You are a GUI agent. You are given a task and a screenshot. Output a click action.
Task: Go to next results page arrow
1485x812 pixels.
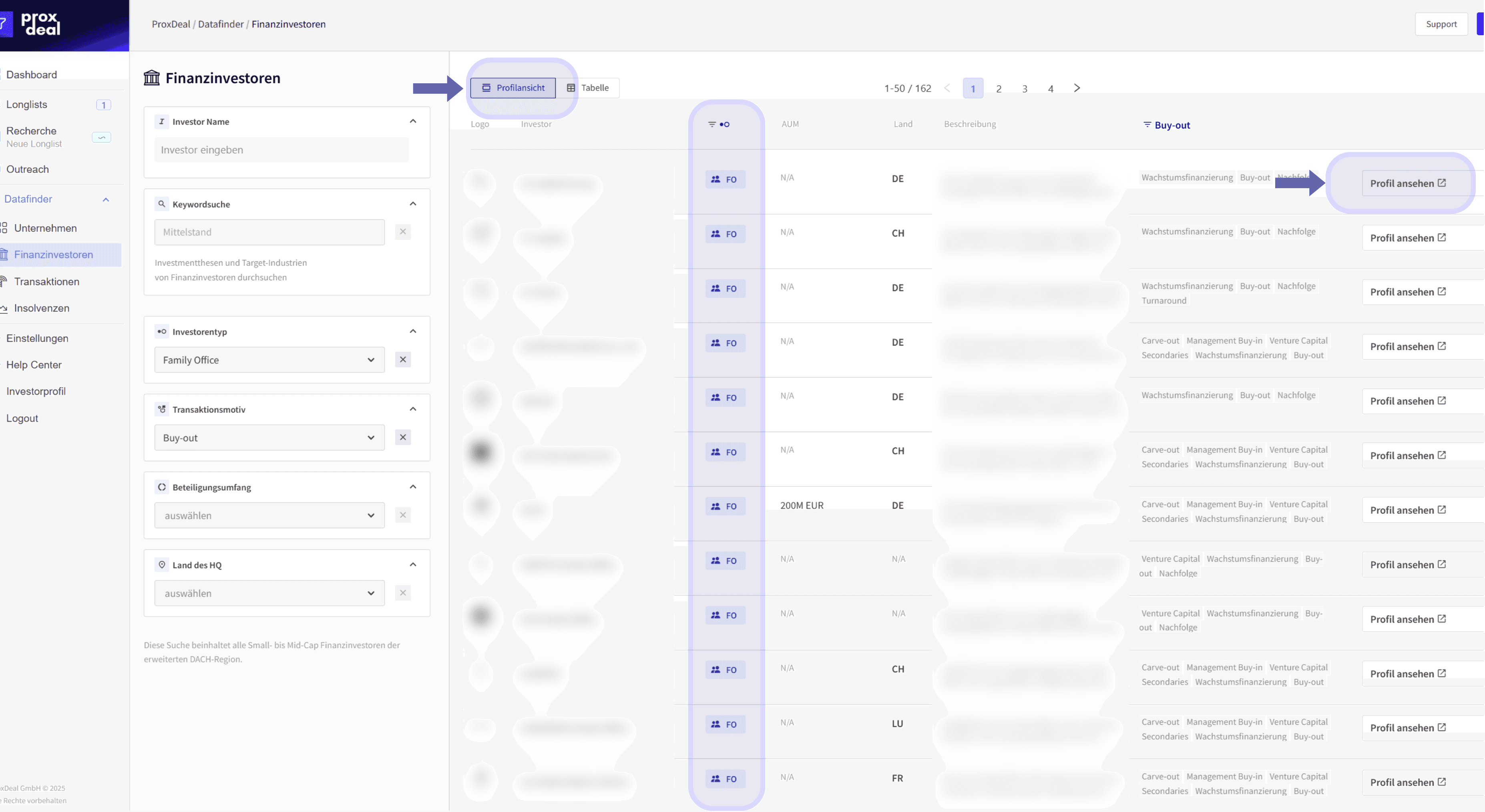pos(1076,88)
